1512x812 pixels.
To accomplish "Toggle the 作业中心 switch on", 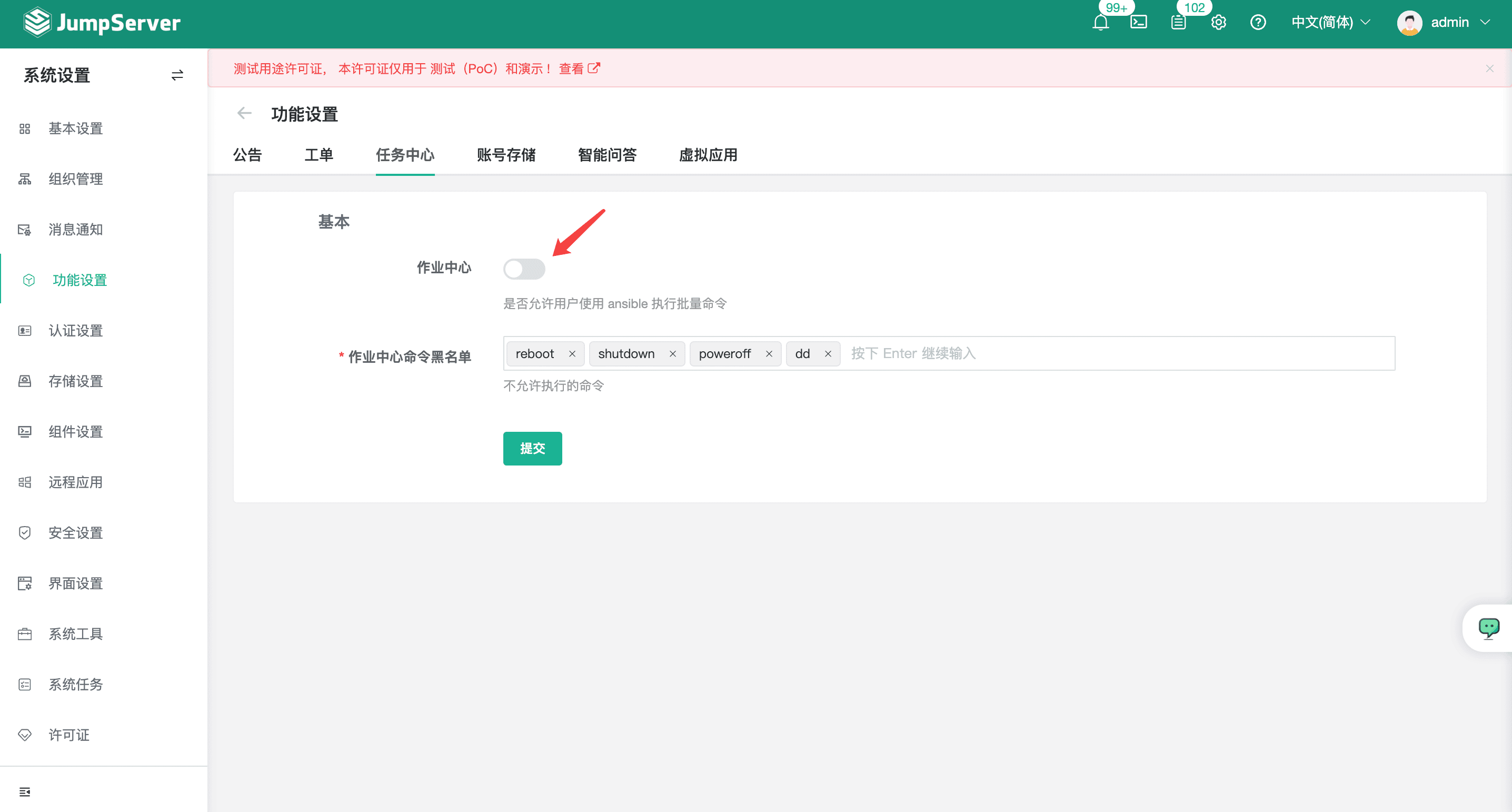I will point(524,269).
